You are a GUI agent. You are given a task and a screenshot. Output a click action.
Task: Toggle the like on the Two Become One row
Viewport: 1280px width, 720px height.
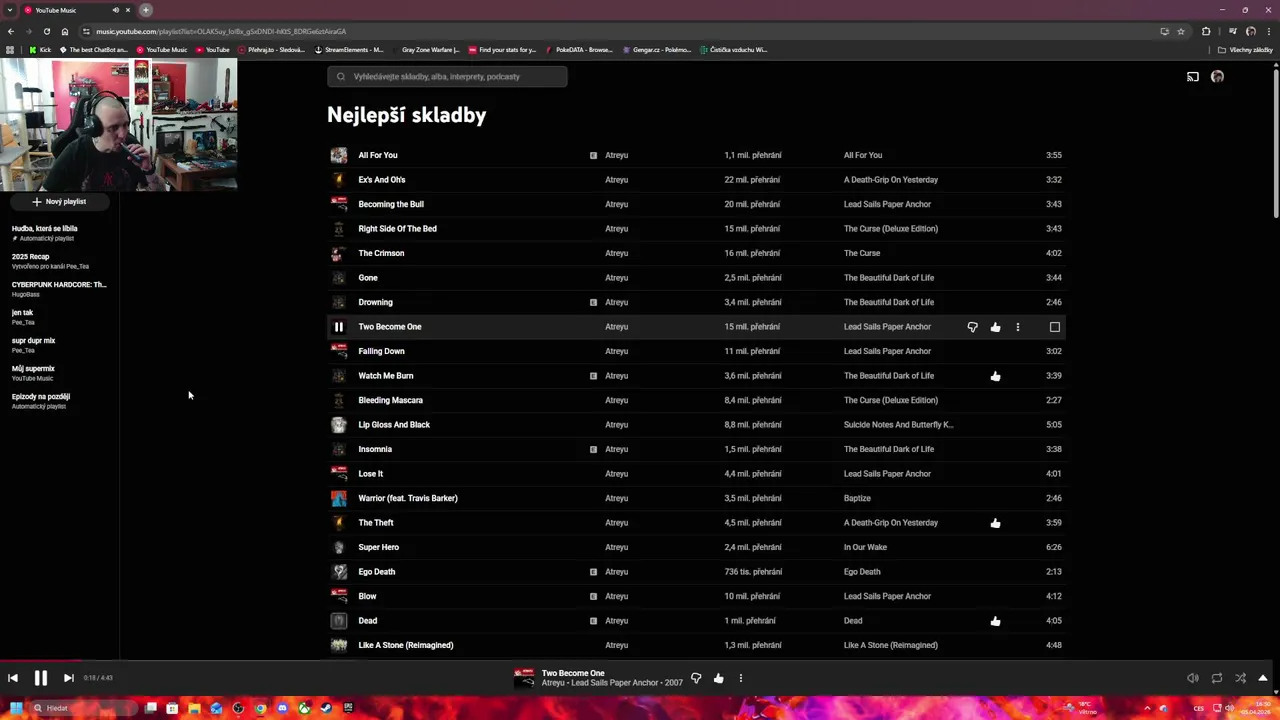(x=995, y=327)
